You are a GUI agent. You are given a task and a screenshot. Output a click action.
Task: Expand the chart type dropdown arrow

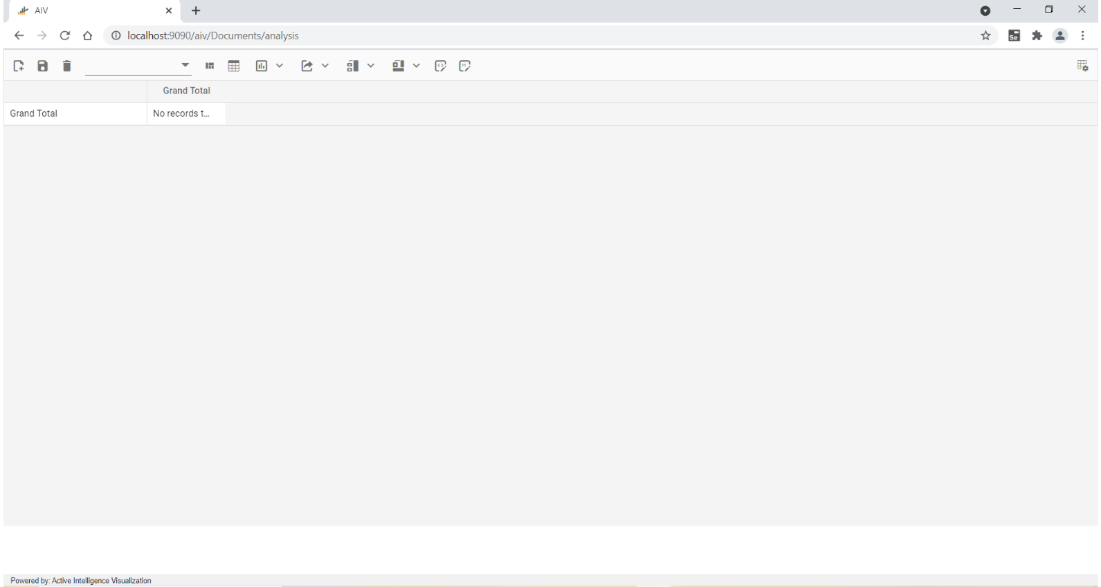[x=279, y=66]
